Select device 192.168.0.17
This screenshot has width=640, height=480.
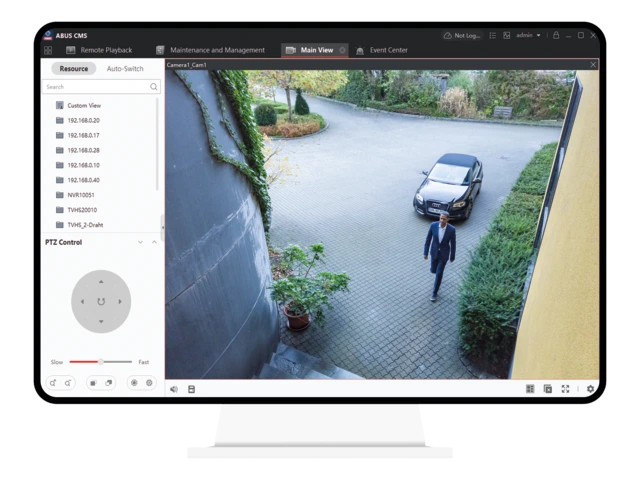pyautogui.click(x=83, y=135)
